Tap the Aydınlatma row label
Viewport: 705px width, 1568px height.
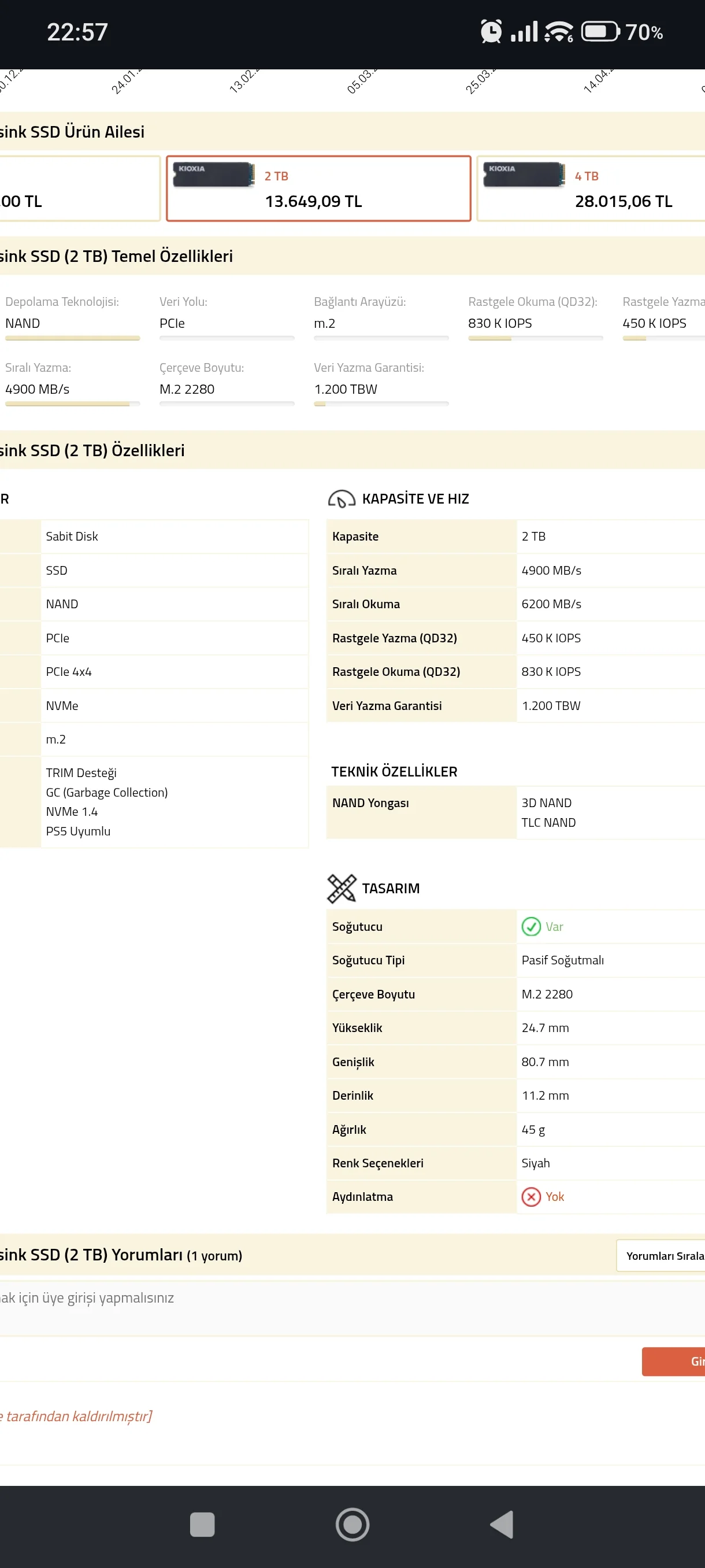coord(362,1197)
